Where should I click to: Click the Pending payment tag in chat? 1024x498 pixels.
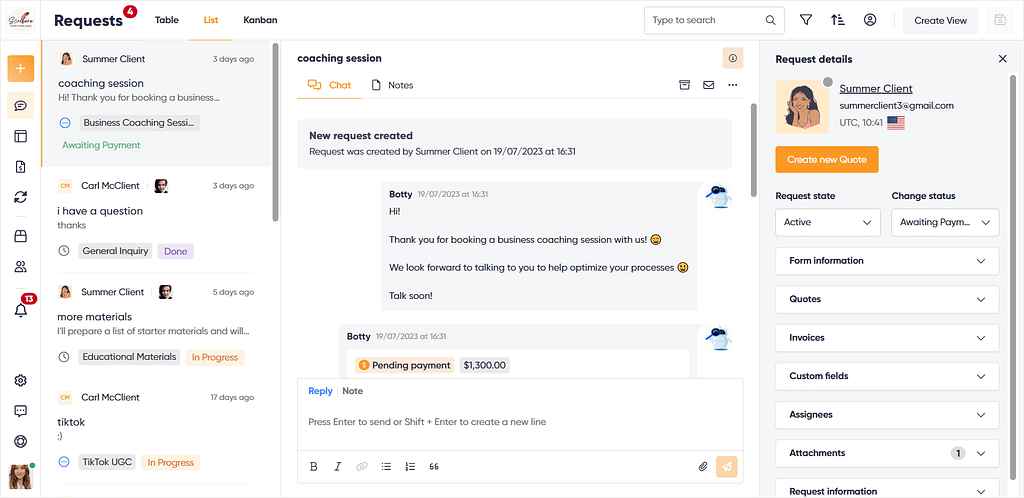click(x=405, y=366)
